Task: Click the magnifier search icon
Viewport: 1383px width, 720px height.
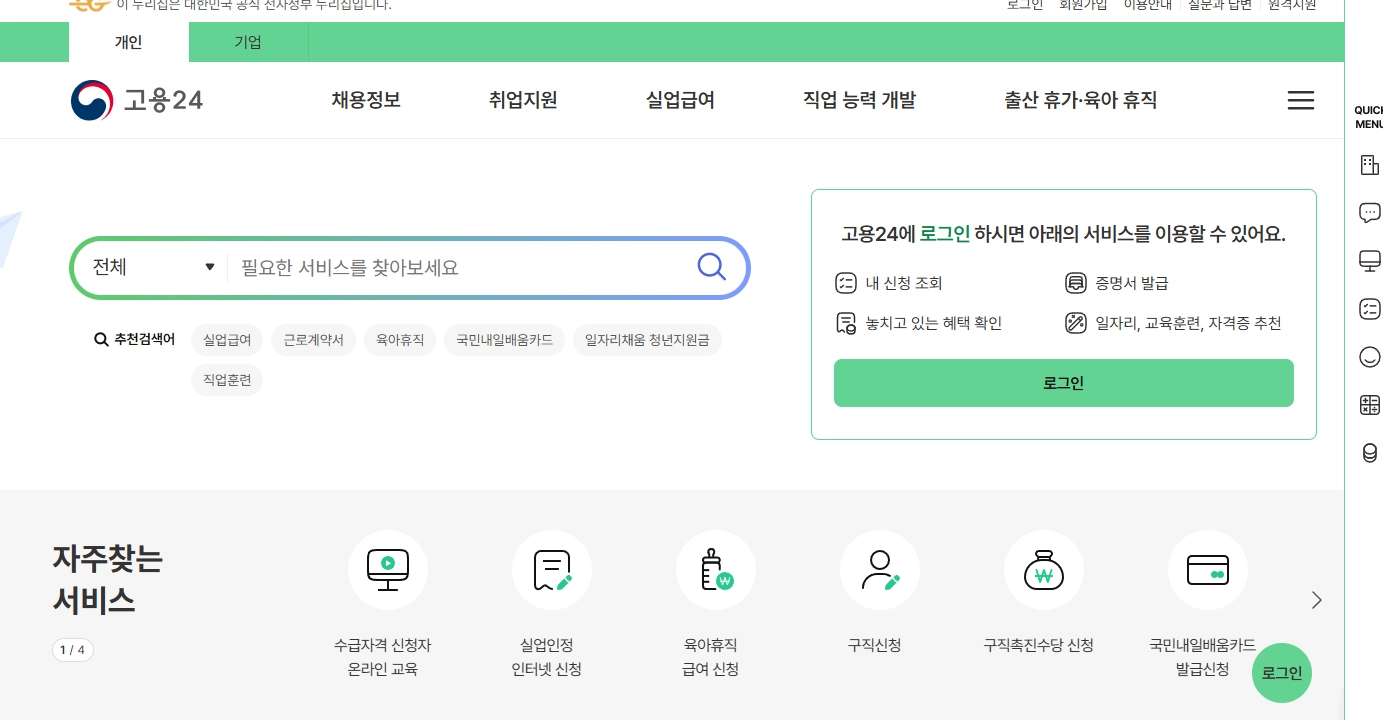Action: click(711, 267)
